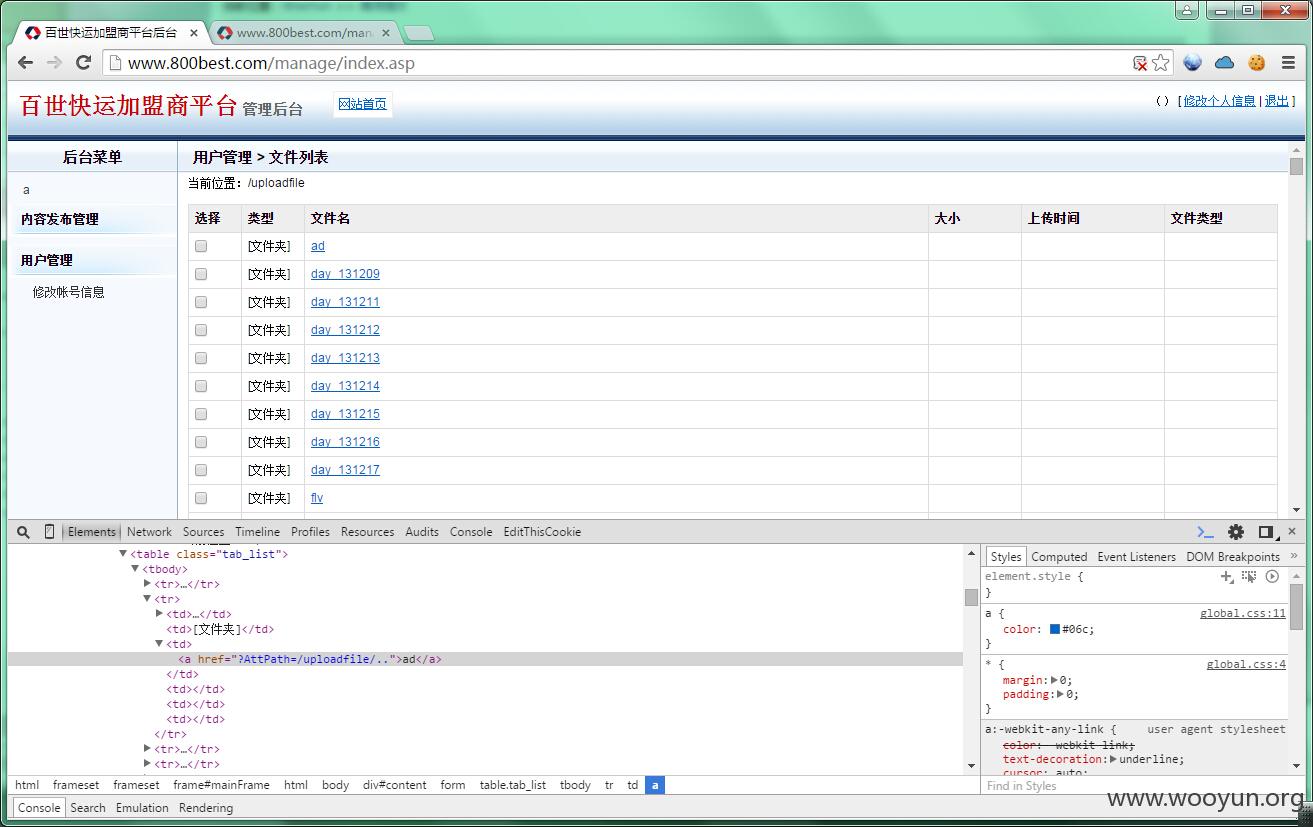Close the www.800best.com tab
Screen dimensions: 1313x827
pos(386,33)
